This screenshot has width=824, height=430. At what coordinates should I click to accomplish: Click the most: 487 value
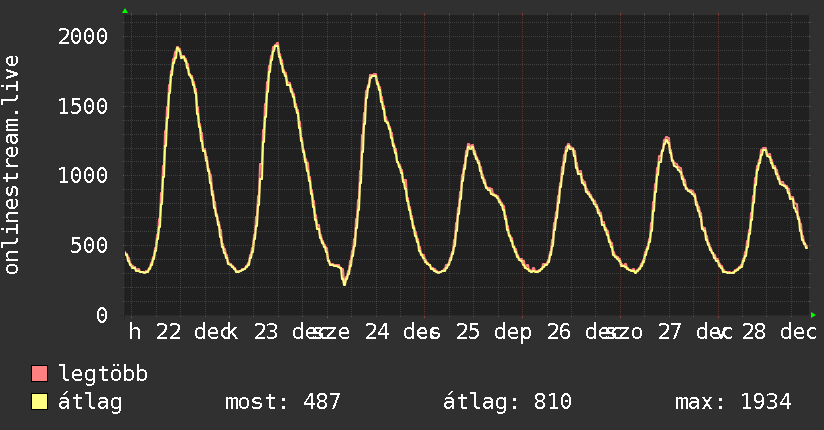283,402
